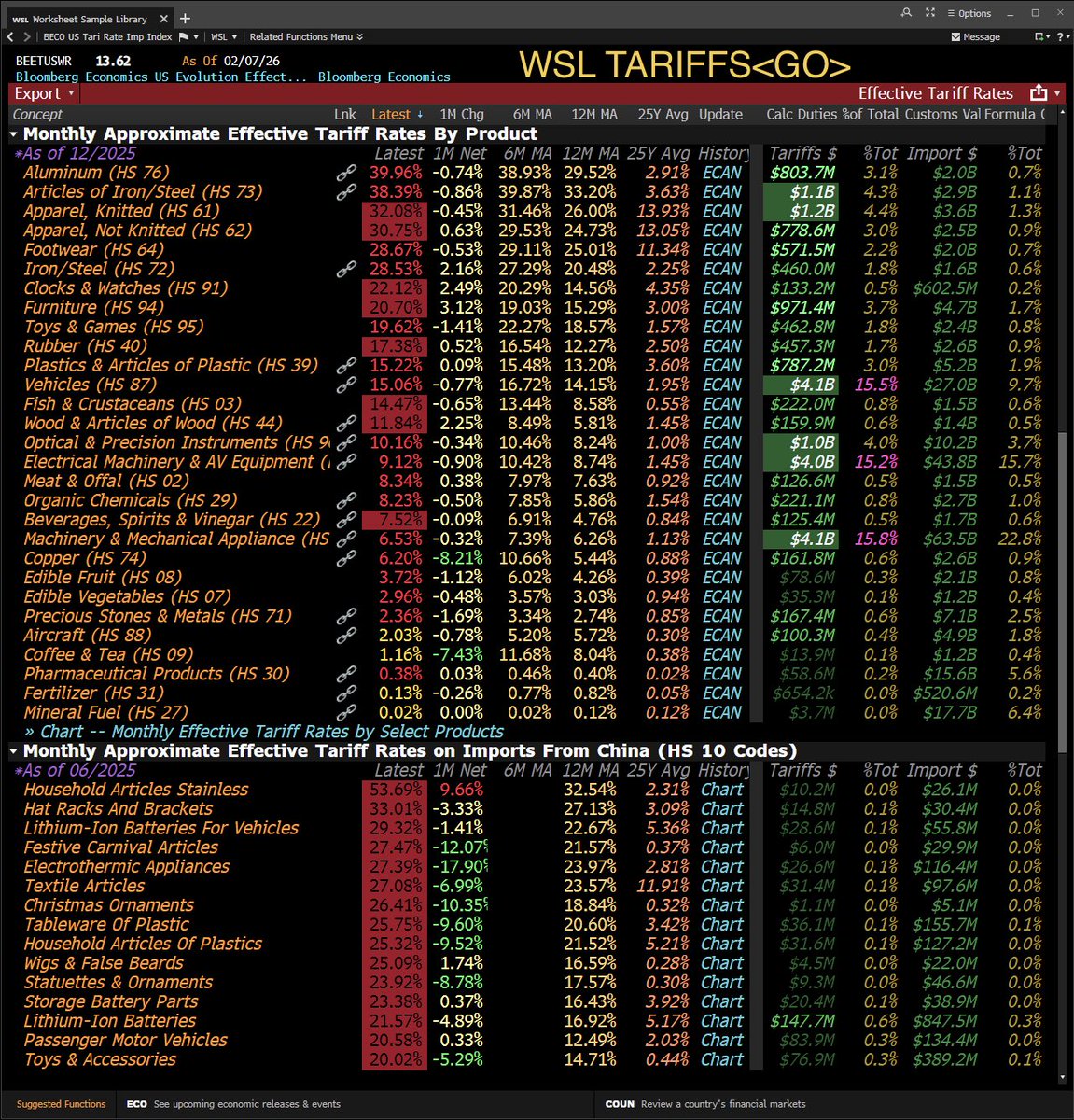Open dropdown arrow next to share icon
This screenshot has height=1120, width=1074.
(1057, 93)
